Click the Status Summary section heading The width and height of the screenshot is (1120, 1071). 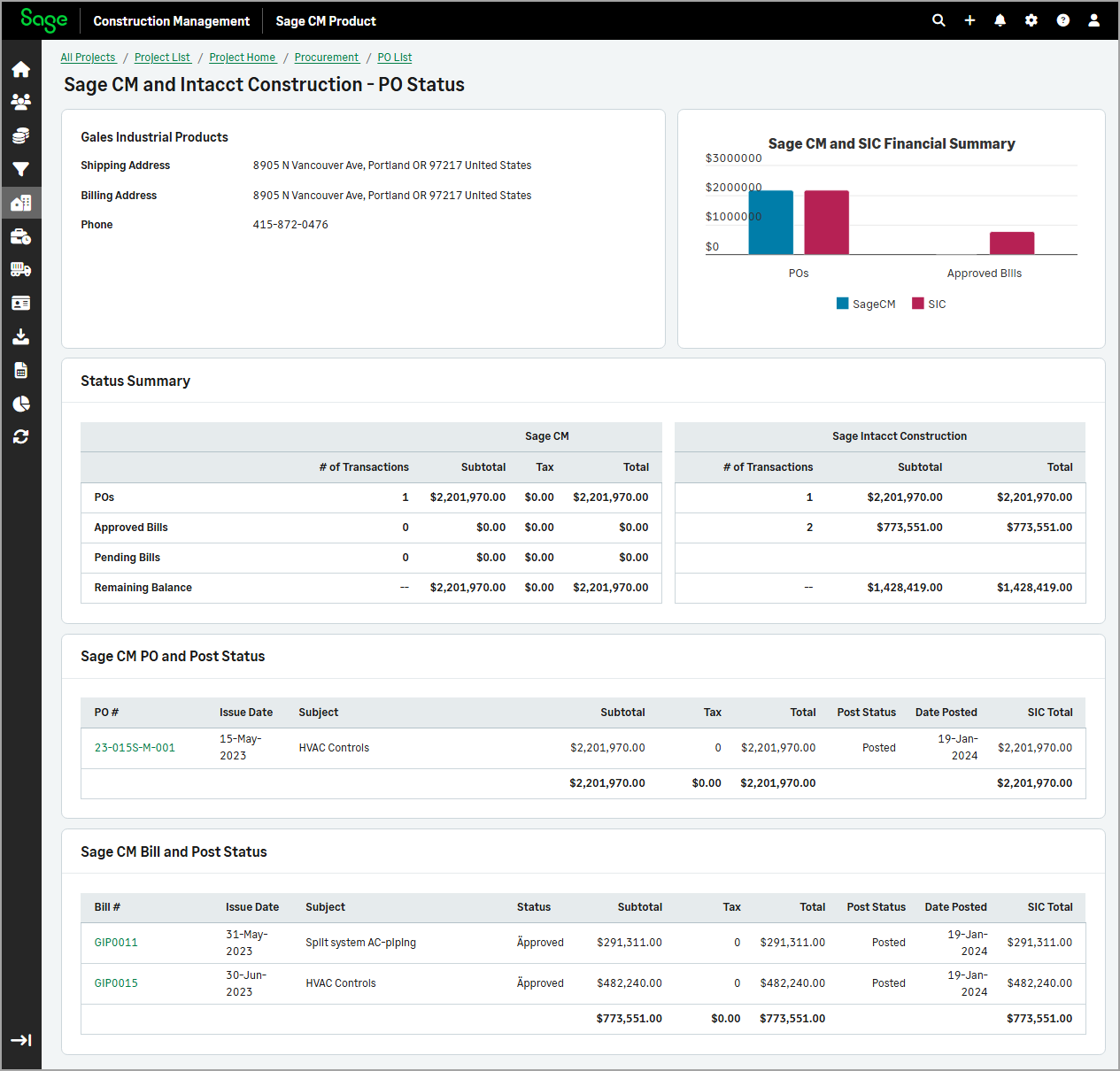[135, 381]
